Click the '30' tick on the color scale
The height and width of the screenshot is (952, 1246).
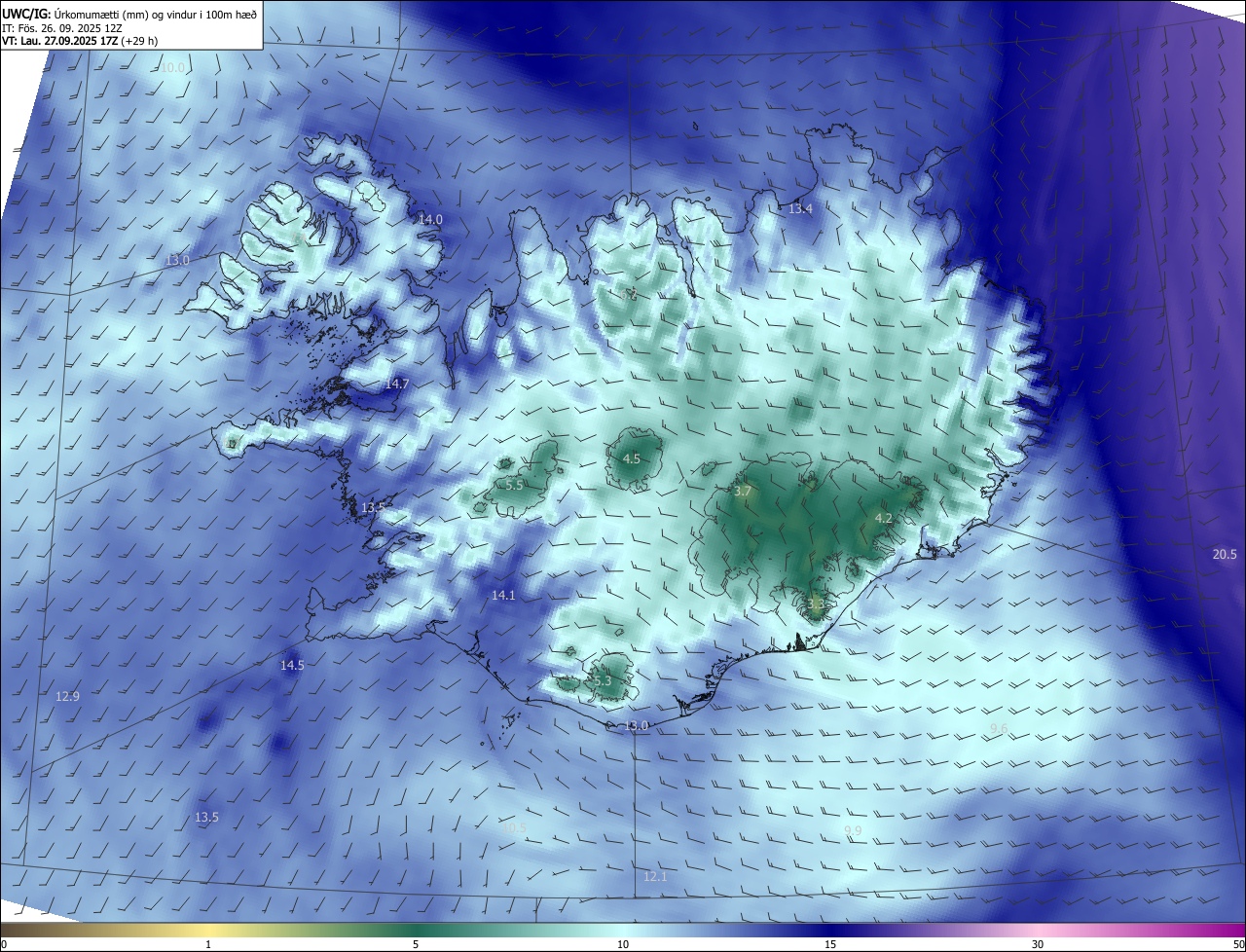tap(1038, 945)
